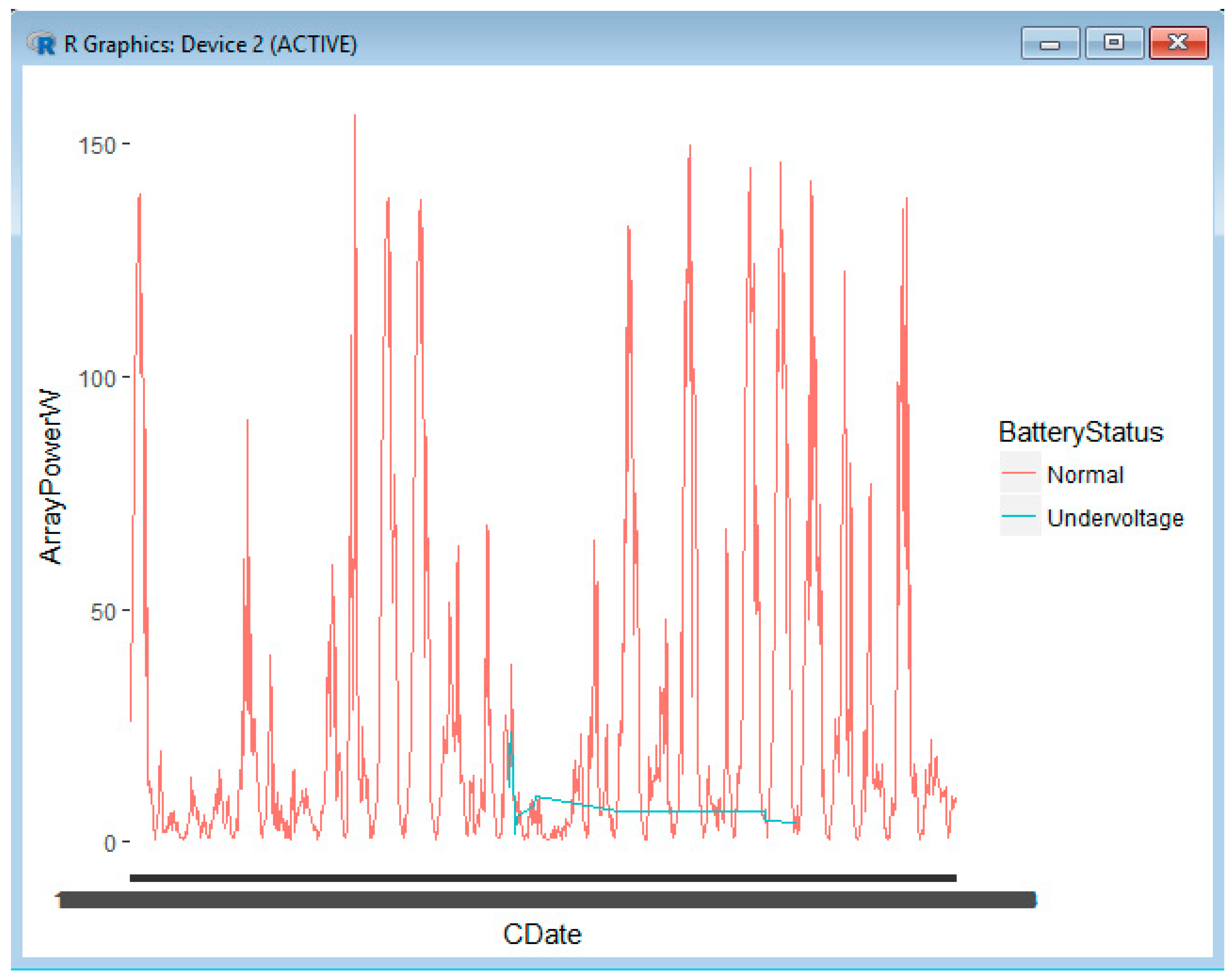
Task: Click the red Normal legend line swatch
Action: 1020,472
